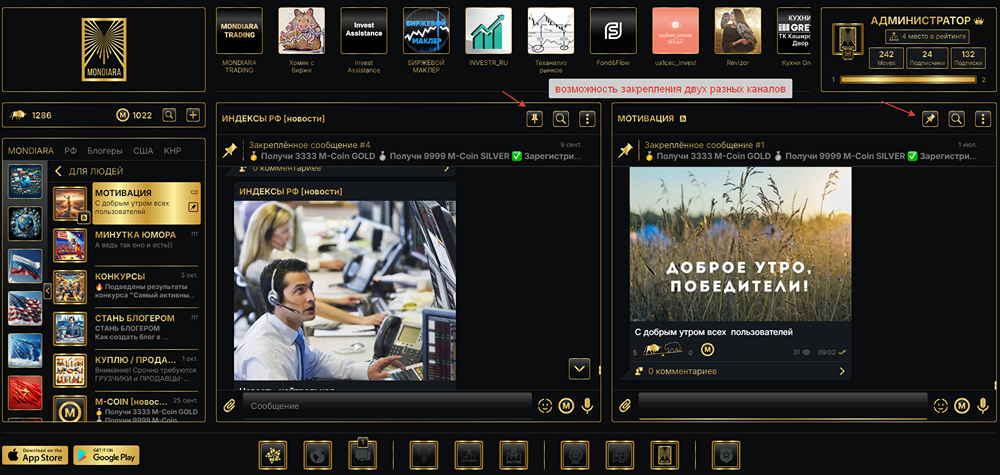This screenshot has height=475, width=1000.
Task: Open Закреплённое сообщение #4
Action: point(408,150)
